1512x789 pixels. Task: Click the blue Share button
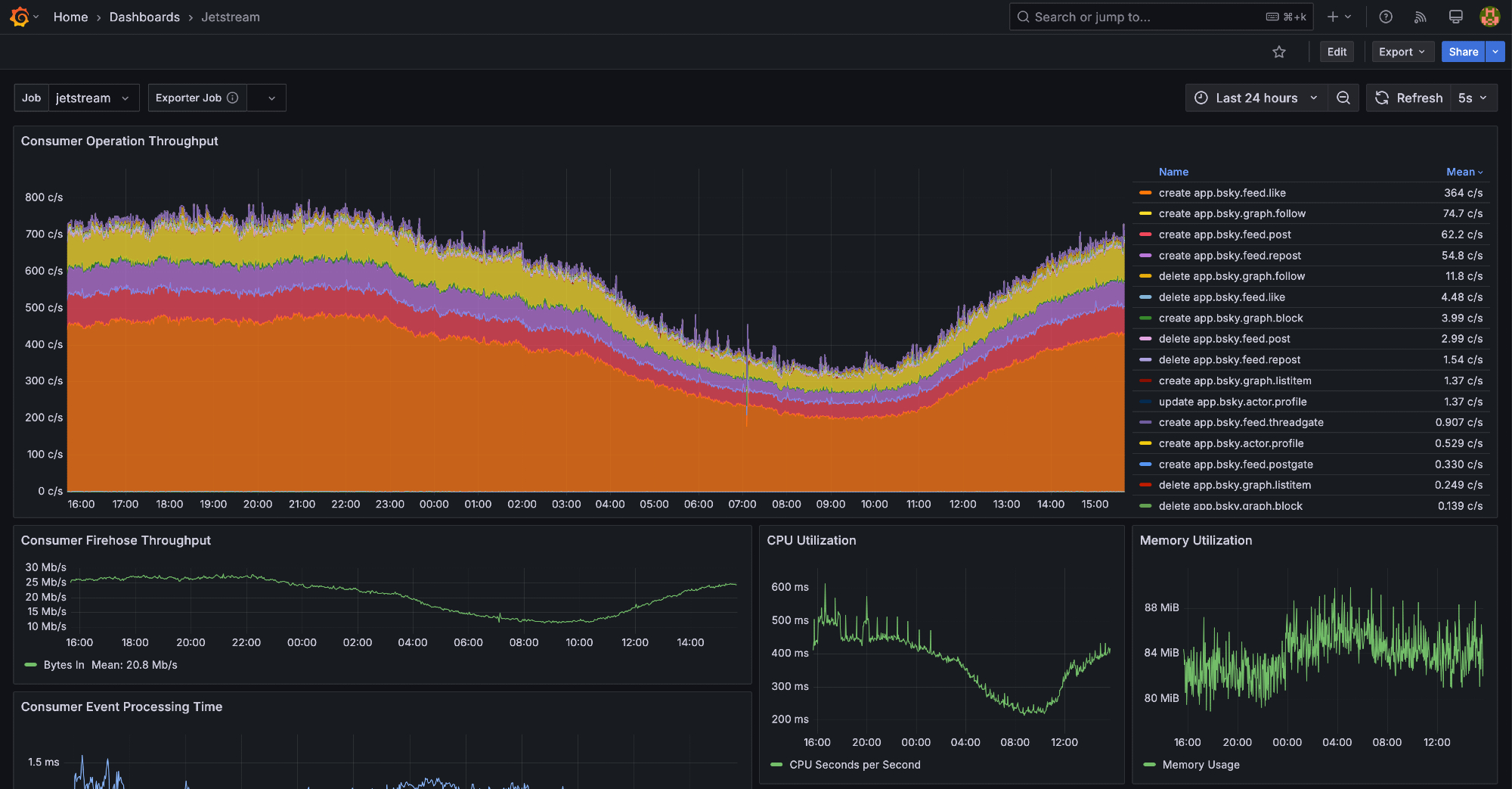[1463, 52]
